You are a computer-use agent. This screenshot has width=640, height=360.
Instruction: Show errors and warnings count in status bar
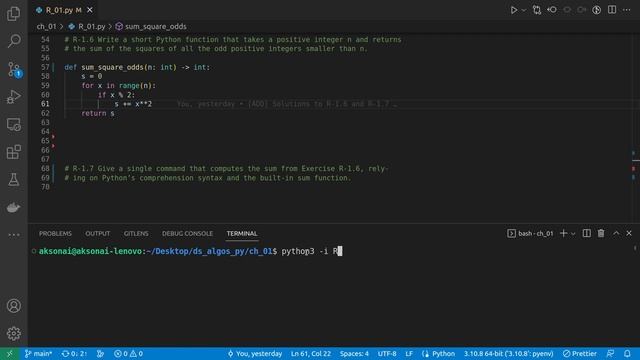pyautogui.click(x=128, y=353)
